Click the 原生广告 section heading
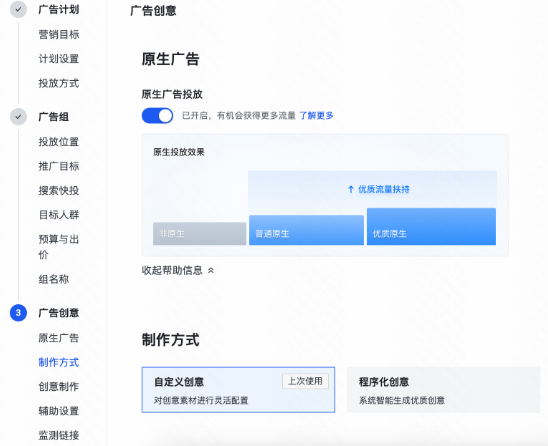 tap(171, 59)
